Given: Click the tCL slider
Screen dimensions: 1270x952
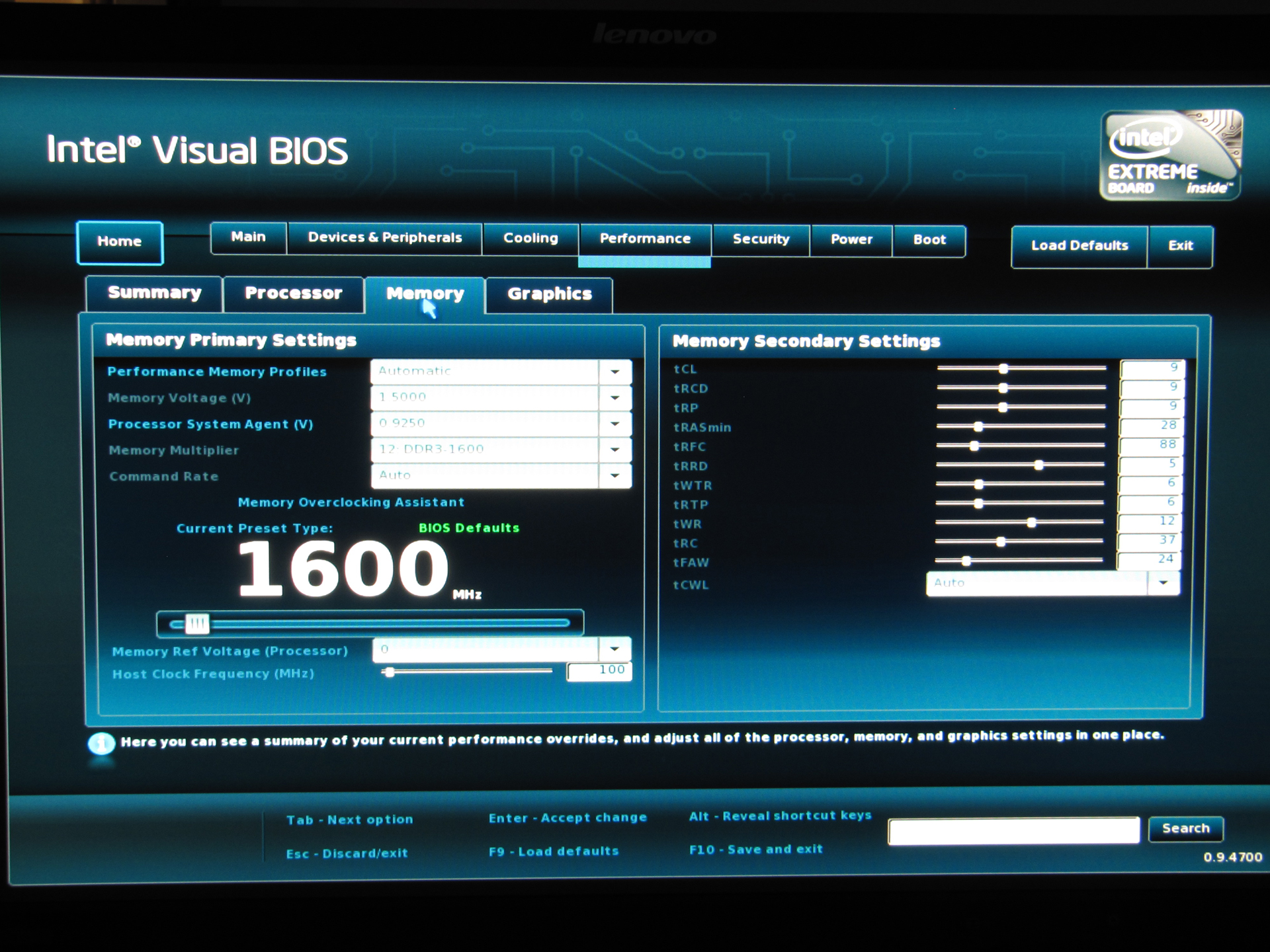Looking at the screenshot, I should pyautogui.click(x=1021, y=368).
